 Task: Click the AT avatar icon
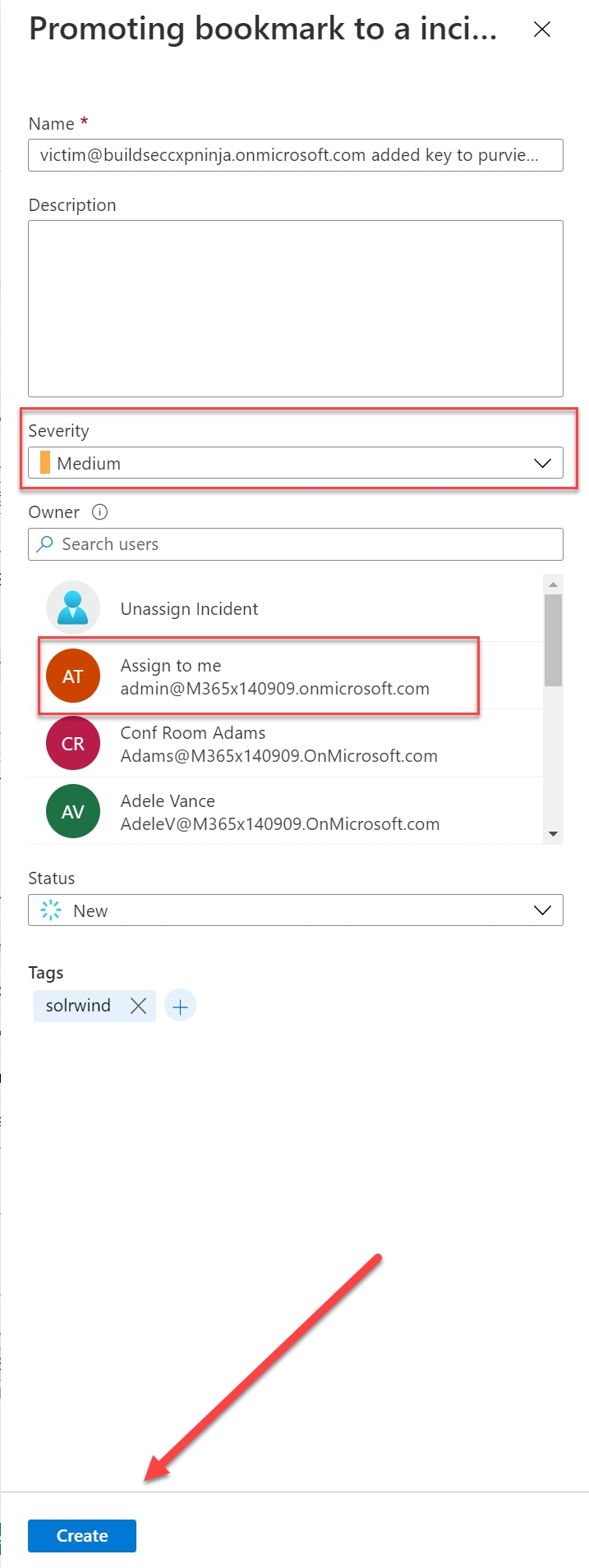(73, 676)
